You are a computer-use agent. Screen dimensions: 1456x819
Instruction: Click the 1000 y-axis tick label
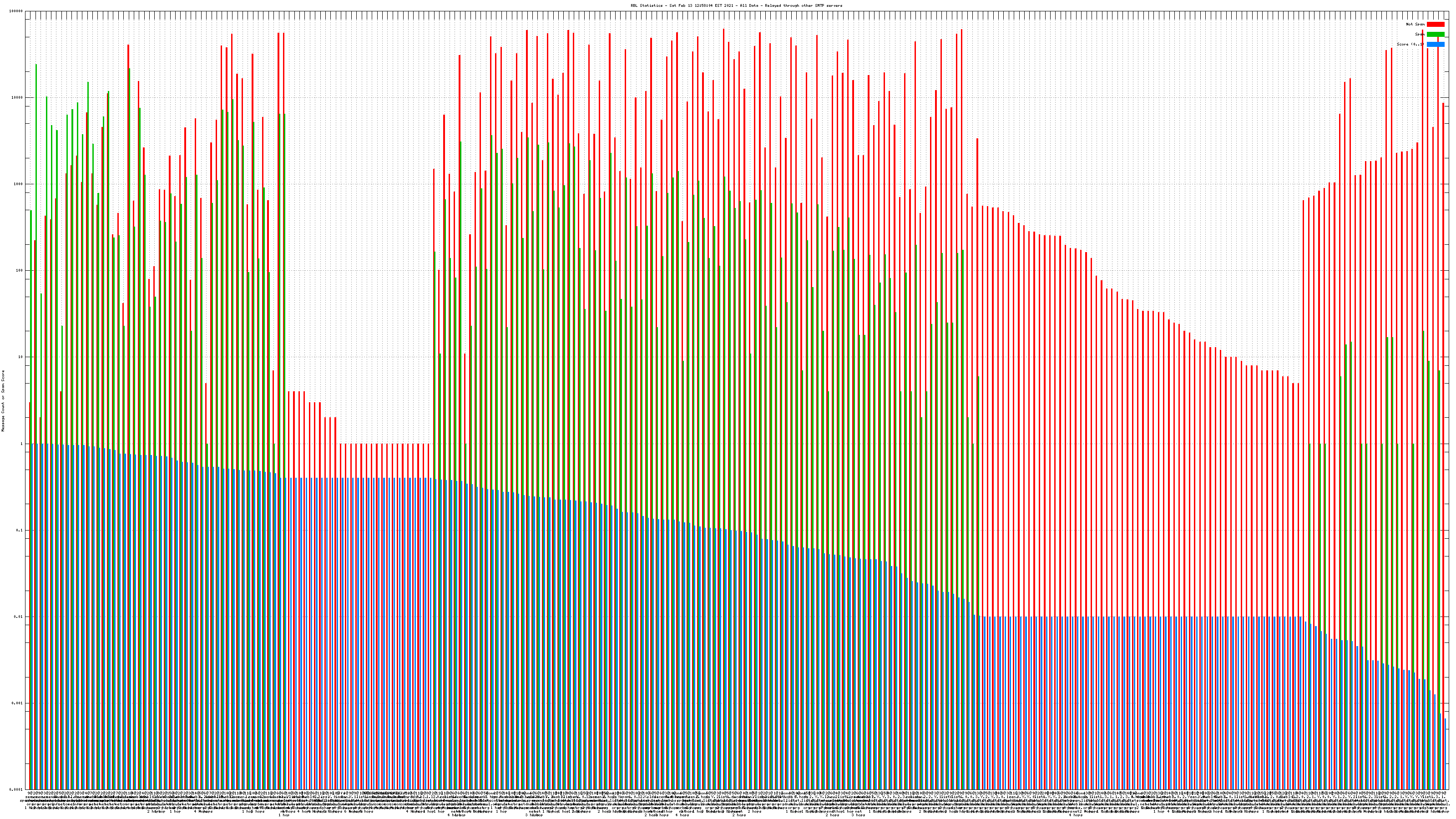click(19, 184)
